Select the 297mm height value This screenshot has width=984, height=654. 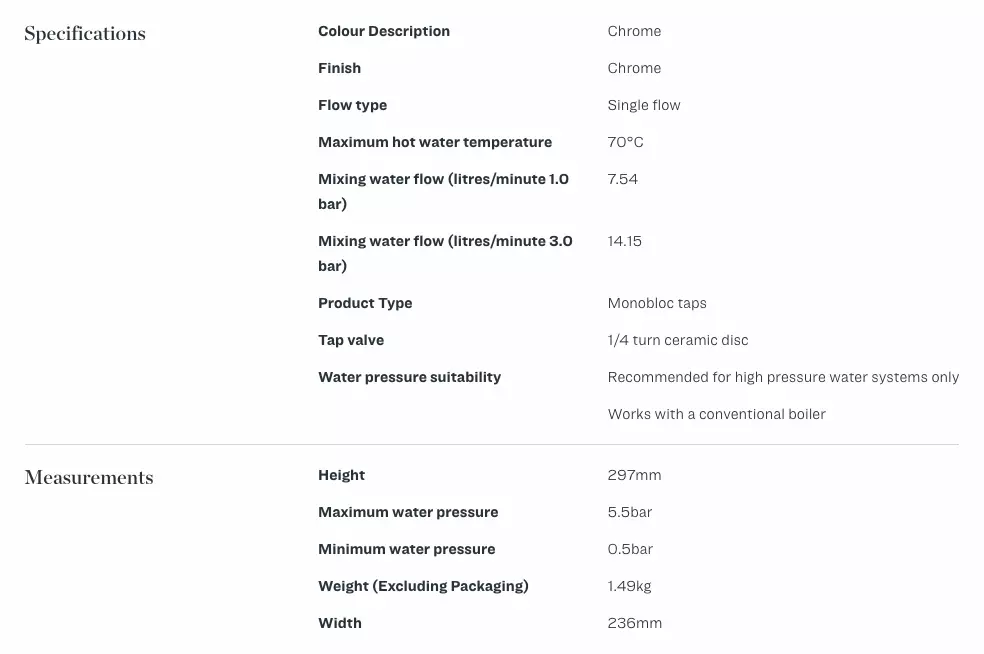[634, 476]
